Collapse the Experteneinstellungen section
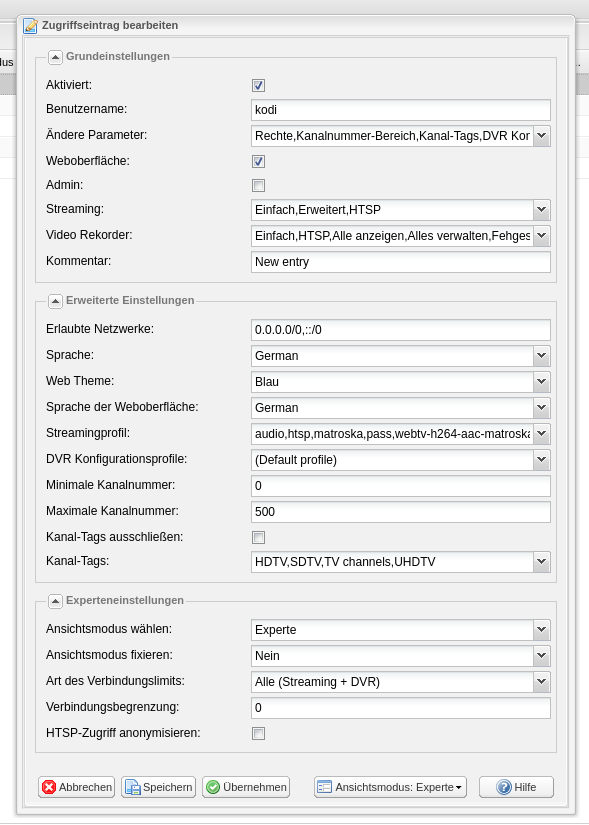The image size is (589, 825). [x=55, y=601]
